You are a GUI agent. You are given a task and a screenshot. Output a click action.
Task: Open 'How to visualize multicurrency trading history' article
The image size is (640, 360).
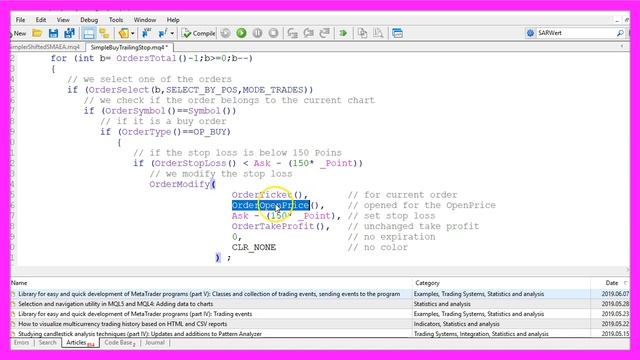click(x=122, y=324)
